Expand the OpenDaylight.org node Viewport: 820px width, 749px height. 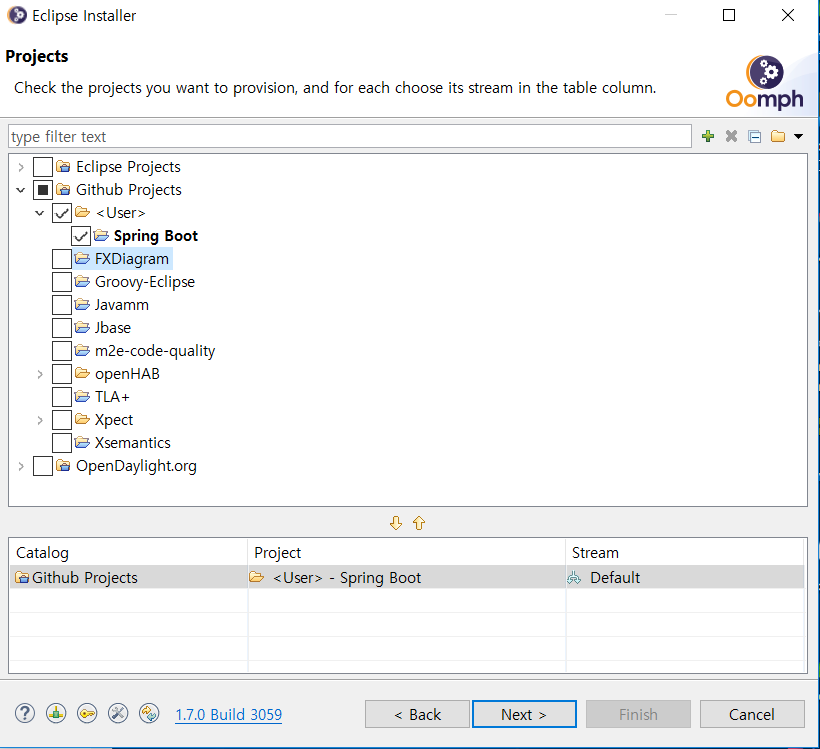pos(21,466)
